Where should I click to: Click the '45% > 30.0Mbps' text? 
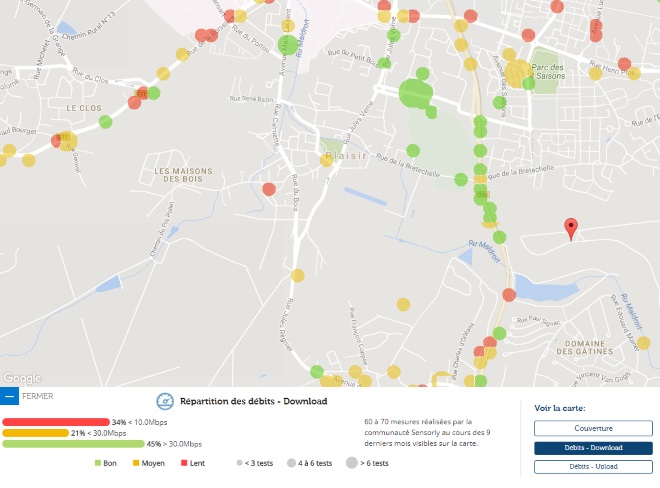tap(174, 444)
